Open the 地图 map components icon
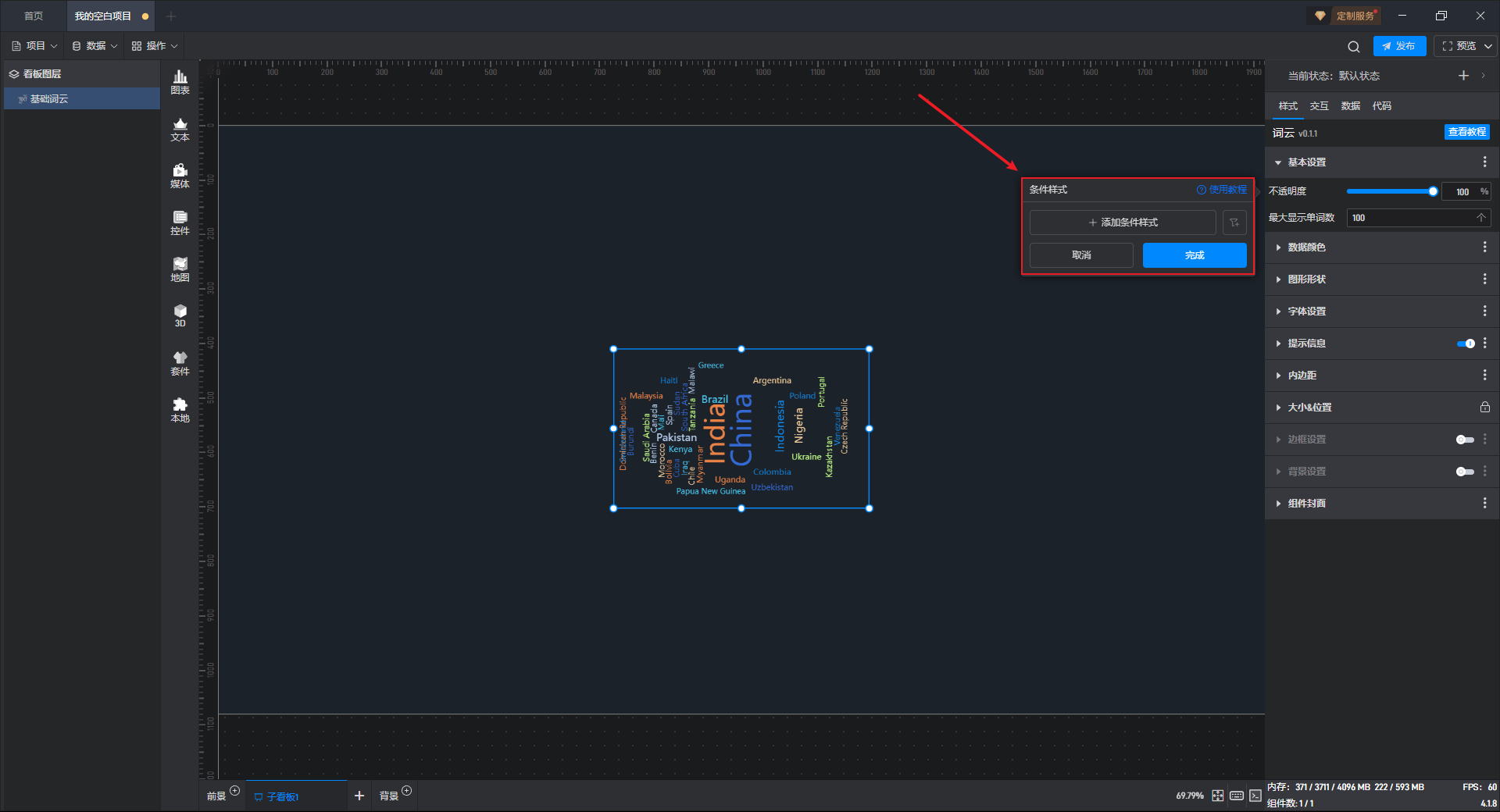The height and width of the screenshot is (812, 1500). coord(180,269)
